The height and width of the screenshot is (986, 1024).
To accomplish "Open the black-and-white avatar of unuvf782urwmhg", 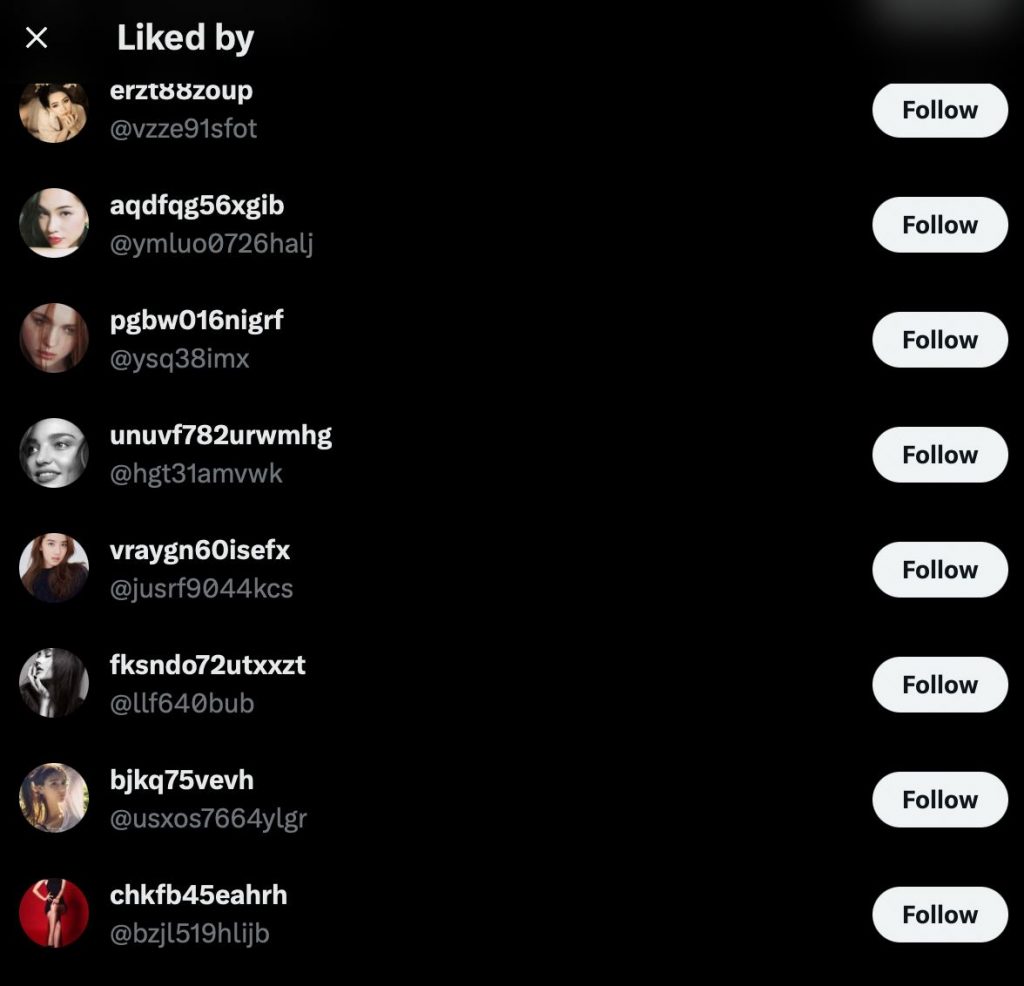I will pyautogui.click(x=54, y=453).
